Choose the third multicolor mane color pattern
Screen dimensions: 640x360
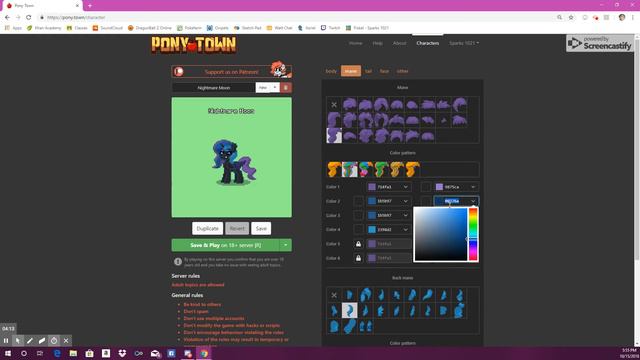(x=365, y=169)
